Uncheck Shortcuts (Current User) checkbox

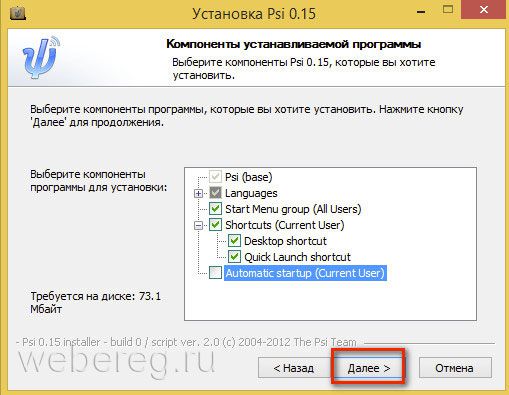(215, 225)
